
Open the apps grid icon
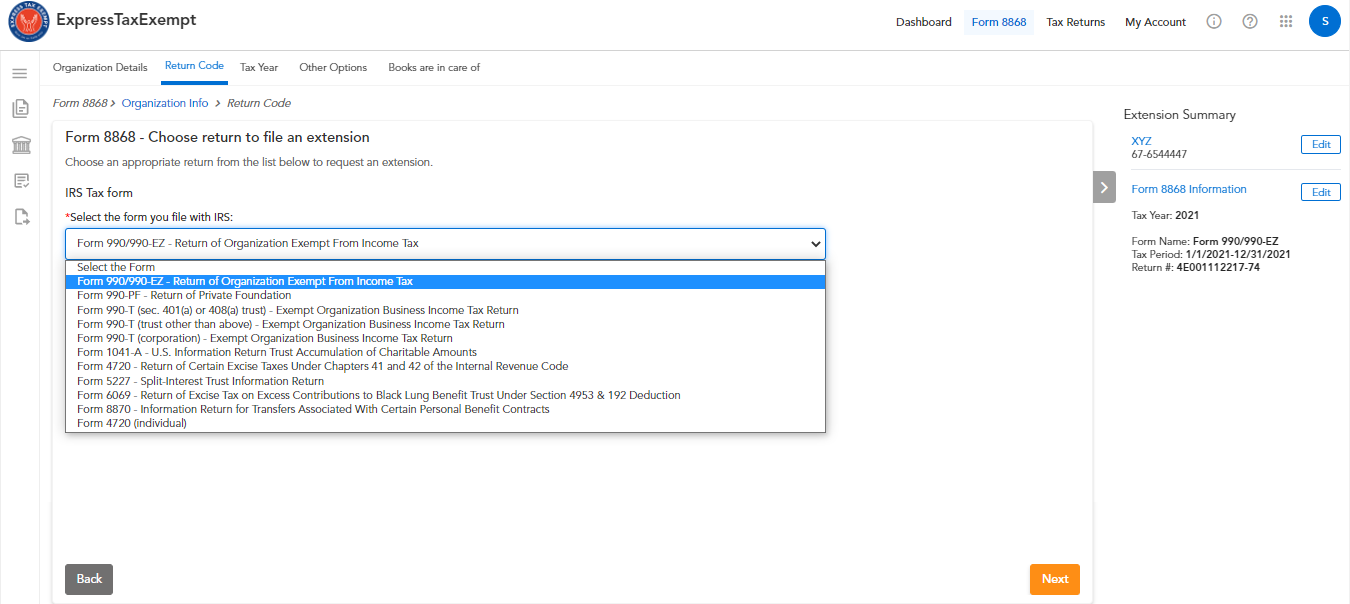coord(1286,21)
